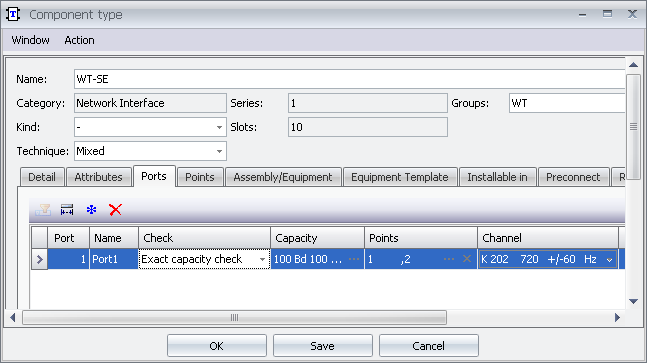Click the Points cell ellipsis button

pyautogui.click(x=449, y=259)
